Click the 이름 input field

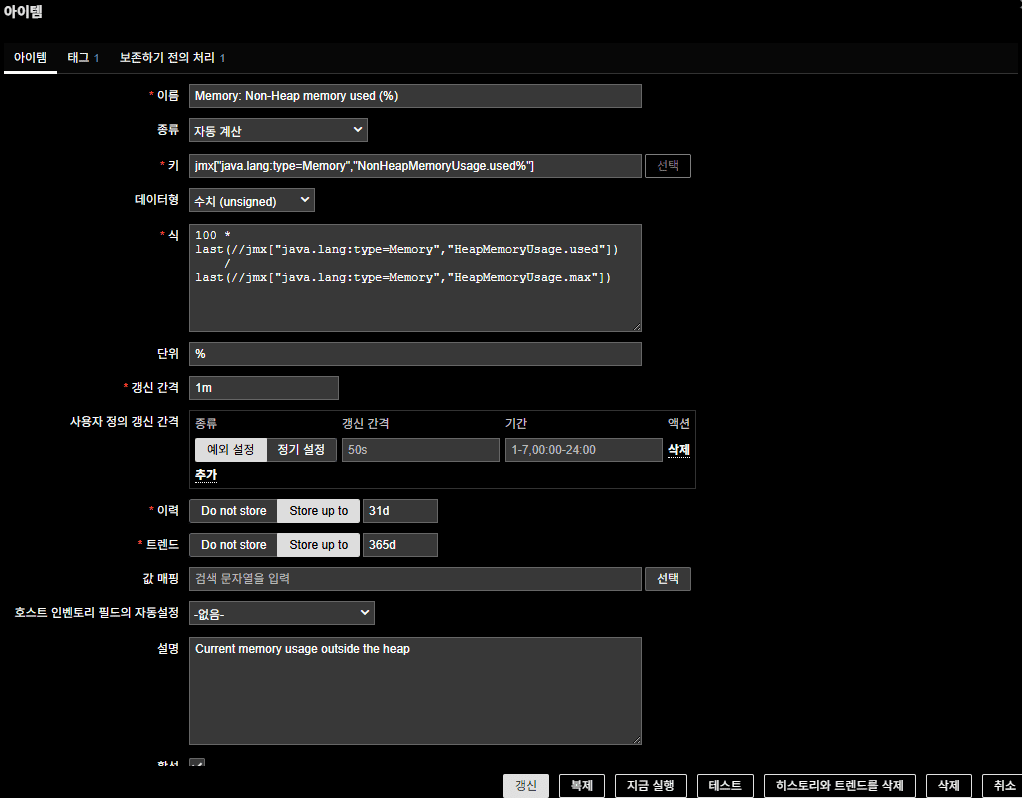tap(414, 96)
